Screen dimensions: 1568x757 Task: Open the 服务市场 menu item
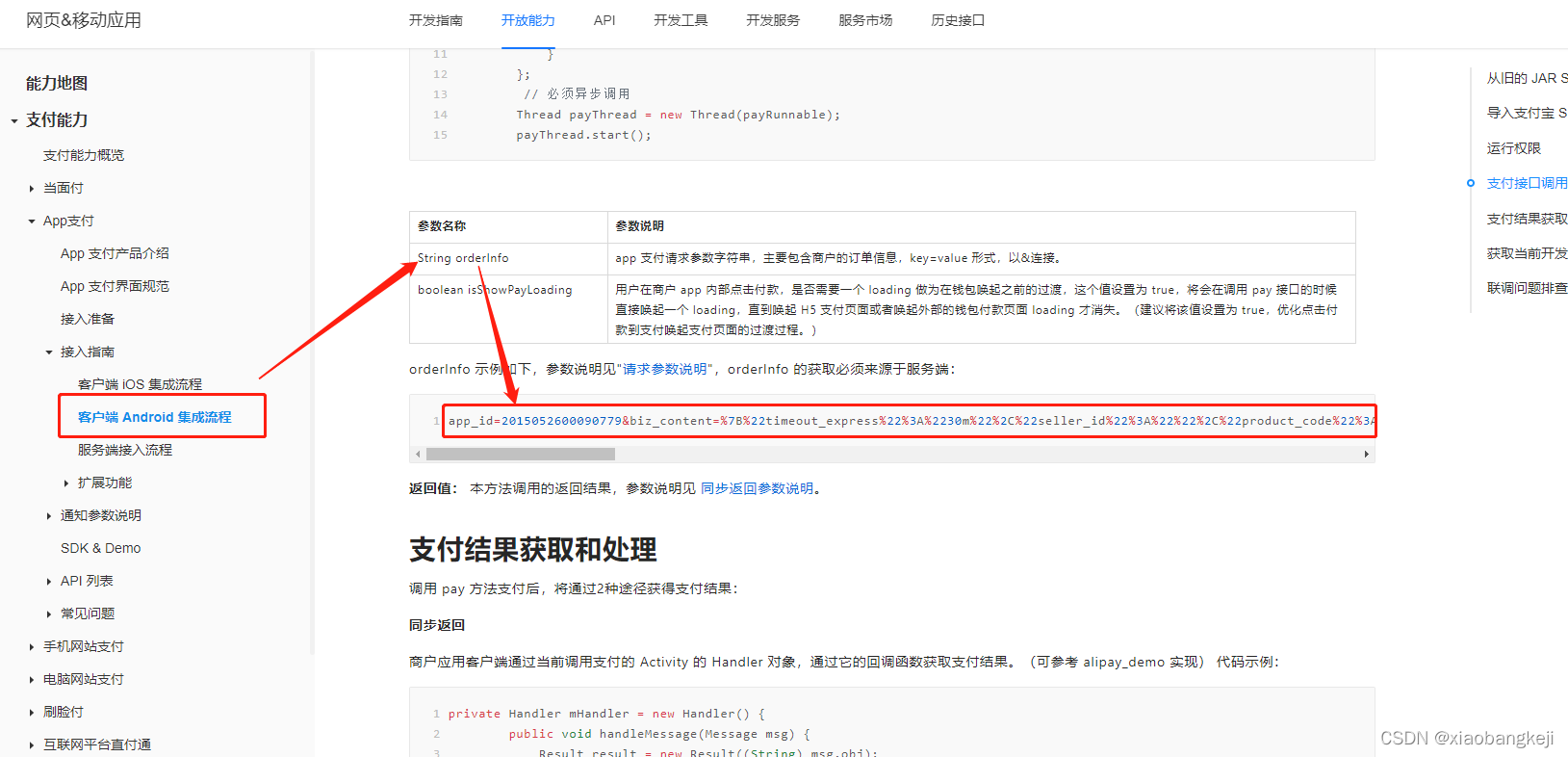point(865,20)
